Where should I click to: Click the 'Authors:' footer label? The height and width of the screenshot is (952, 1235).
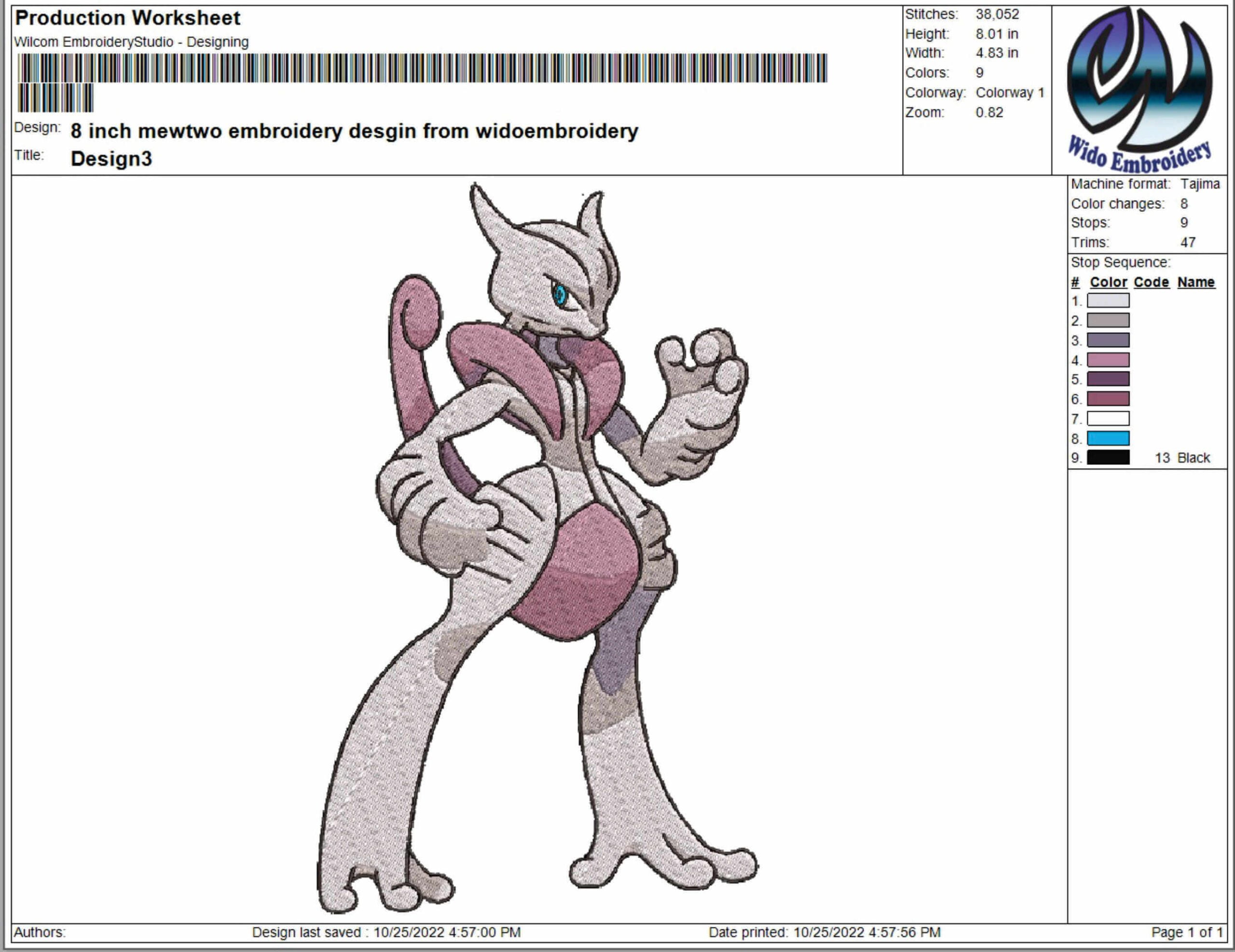40,932
